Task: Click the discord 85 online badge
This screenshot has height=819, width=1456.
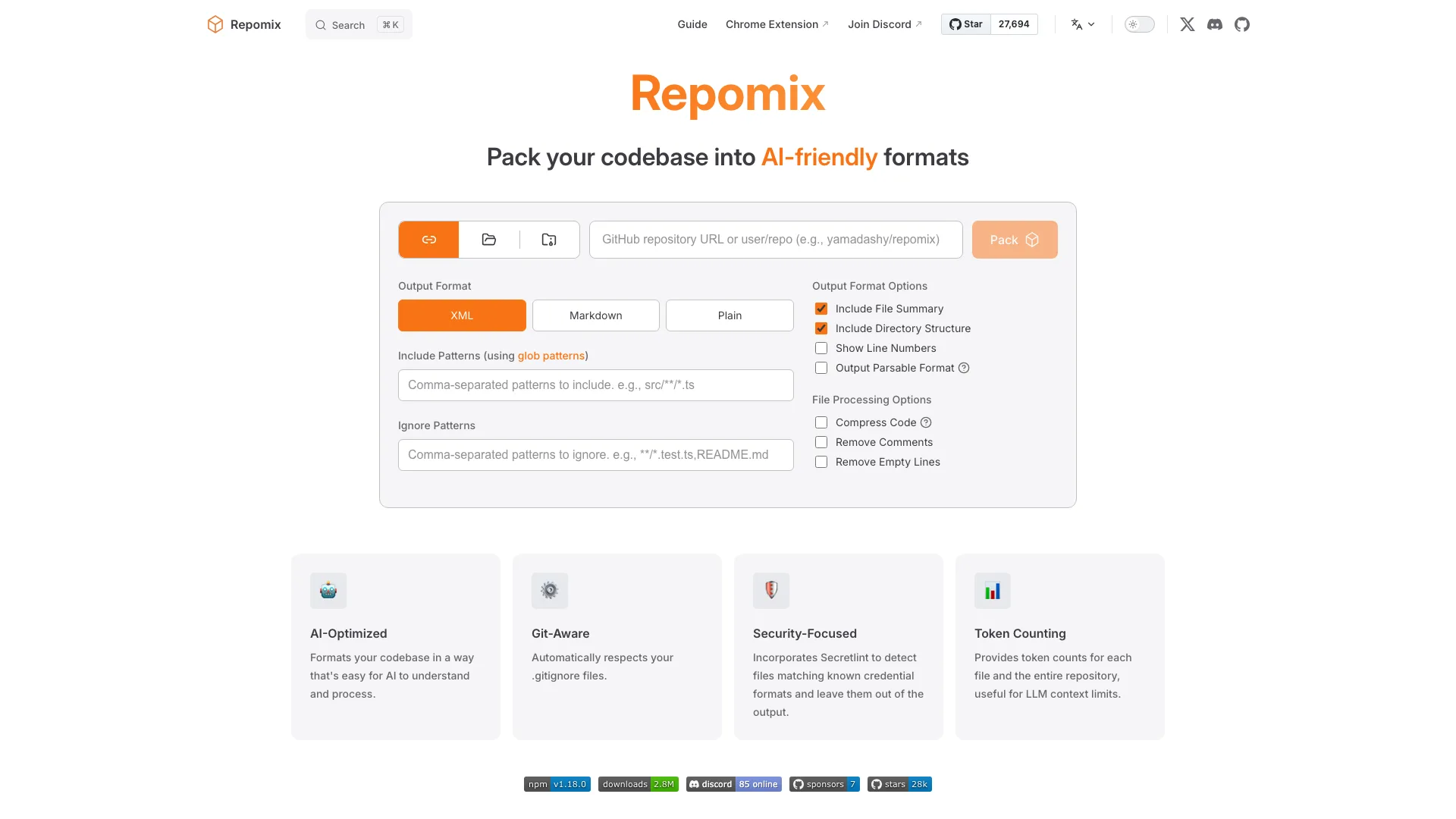Action: pos(734,784)
